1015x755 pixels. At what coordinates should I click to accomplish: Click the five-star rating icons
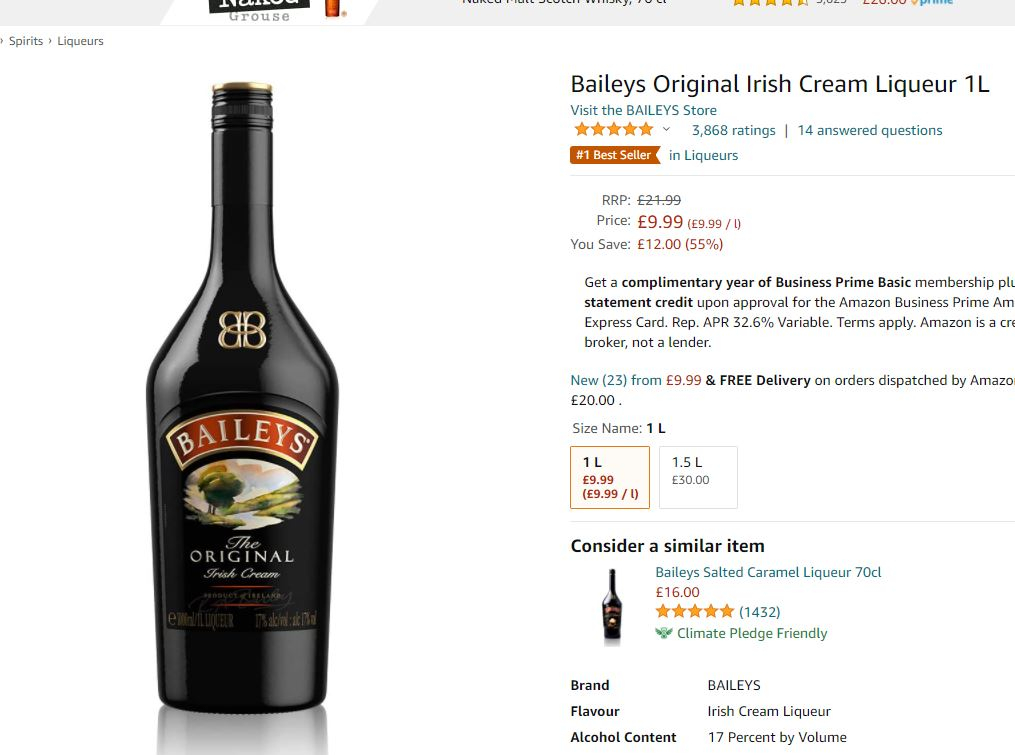point(614,130)
